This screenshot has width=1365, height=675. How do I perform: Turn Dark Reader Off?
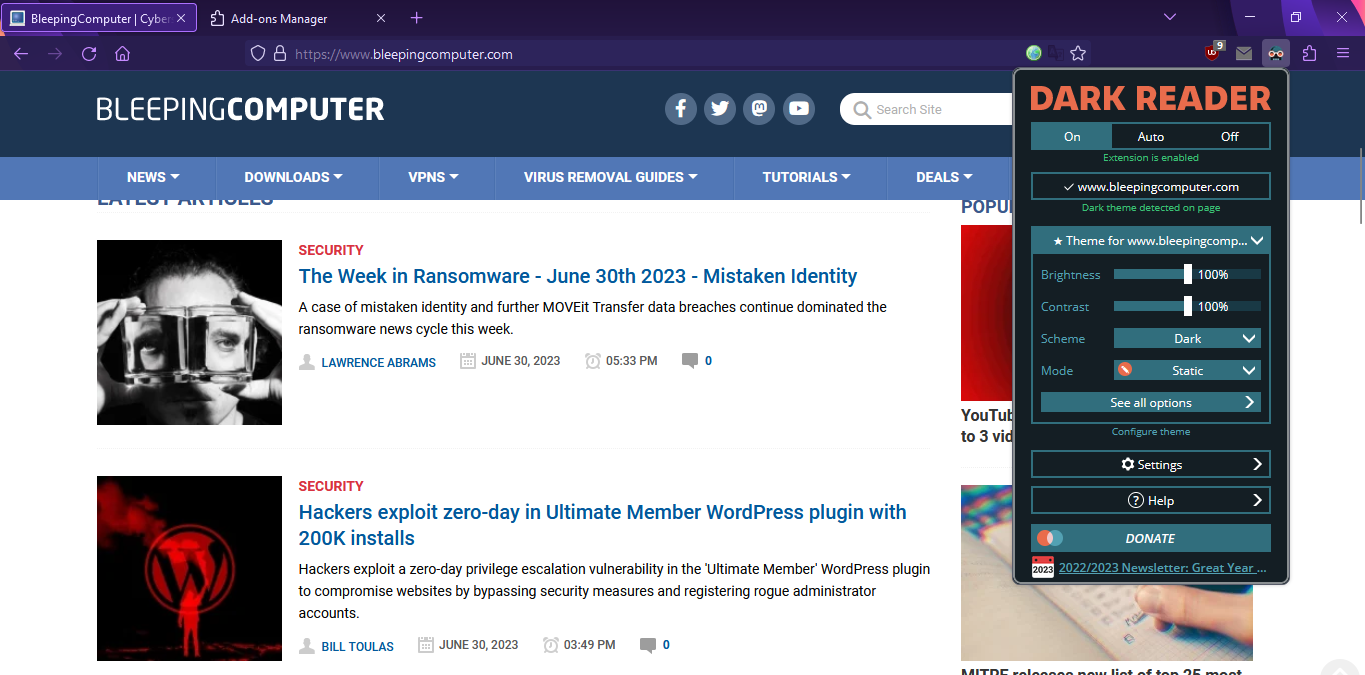1229,135
